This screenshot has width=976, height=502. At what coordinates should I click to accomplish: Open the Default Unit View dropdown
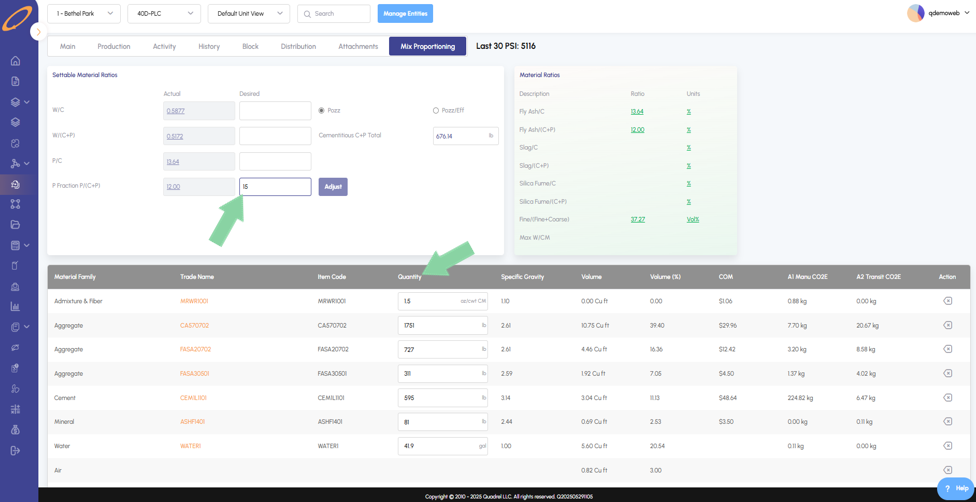[x=249, y=14]
